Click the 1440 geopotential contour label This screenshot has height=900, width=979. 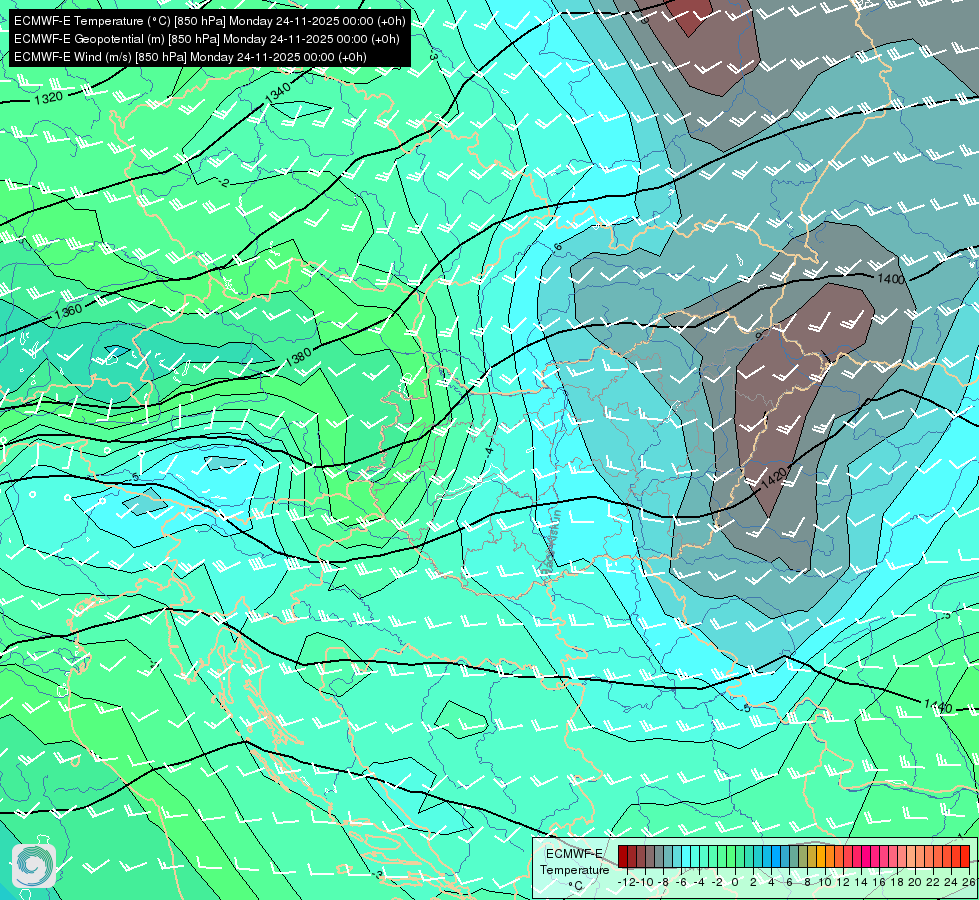pos(938,706)
